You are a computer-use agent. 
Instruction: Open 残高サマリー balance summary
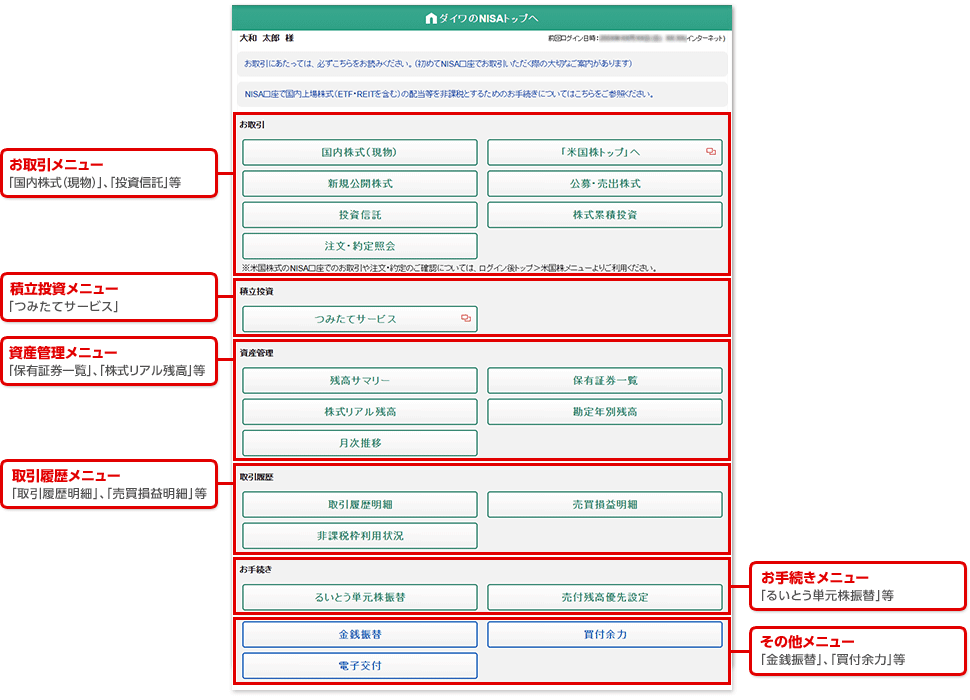[x=360, y=381]
